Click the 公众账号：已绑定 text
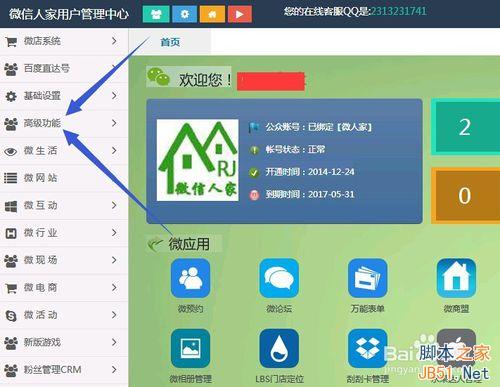This screenshot has width=500, height=387. [x=319, y=127]
